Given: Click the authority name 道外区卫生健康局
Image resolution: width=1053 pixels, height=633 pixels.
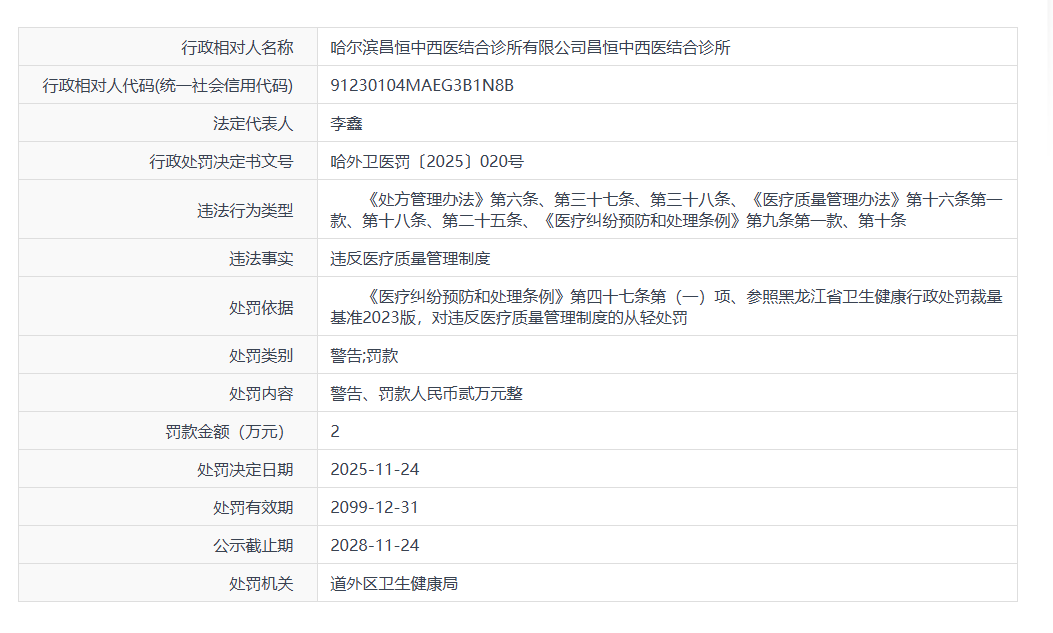Looking at the screenshot, I should (x=394, y=583).
